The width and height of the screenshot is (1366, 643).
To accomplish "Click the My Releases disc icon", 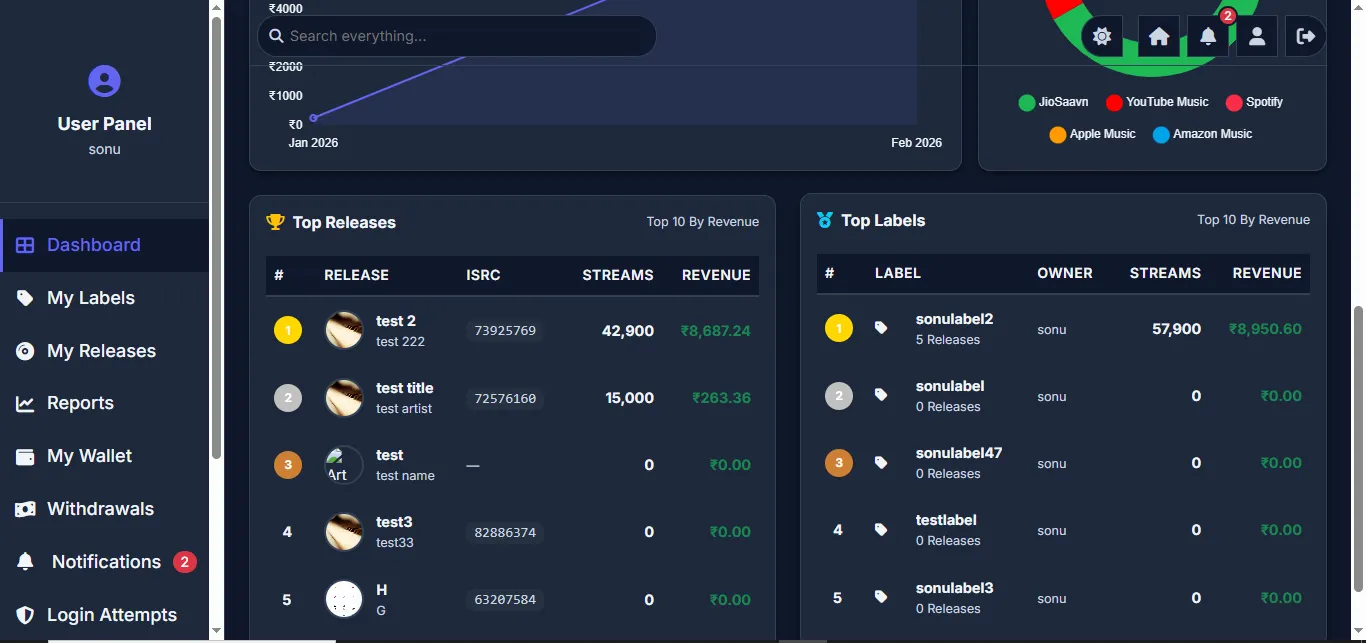I will click(x=25, y=351).
